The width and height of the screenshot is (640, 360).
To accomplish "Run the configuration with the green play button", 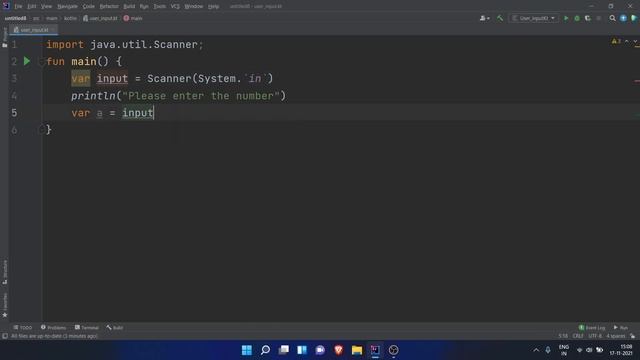I will pos(566,18).
